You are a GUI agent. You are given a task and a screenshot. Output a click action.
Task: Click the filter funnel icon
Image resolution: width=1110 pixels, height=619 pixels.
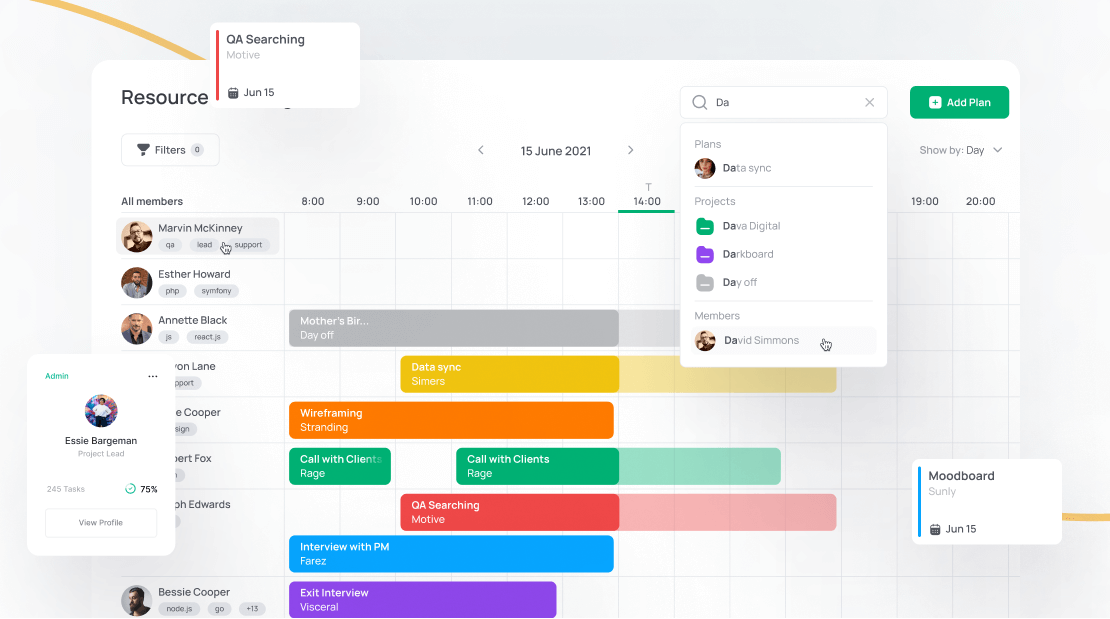(143, 150)
